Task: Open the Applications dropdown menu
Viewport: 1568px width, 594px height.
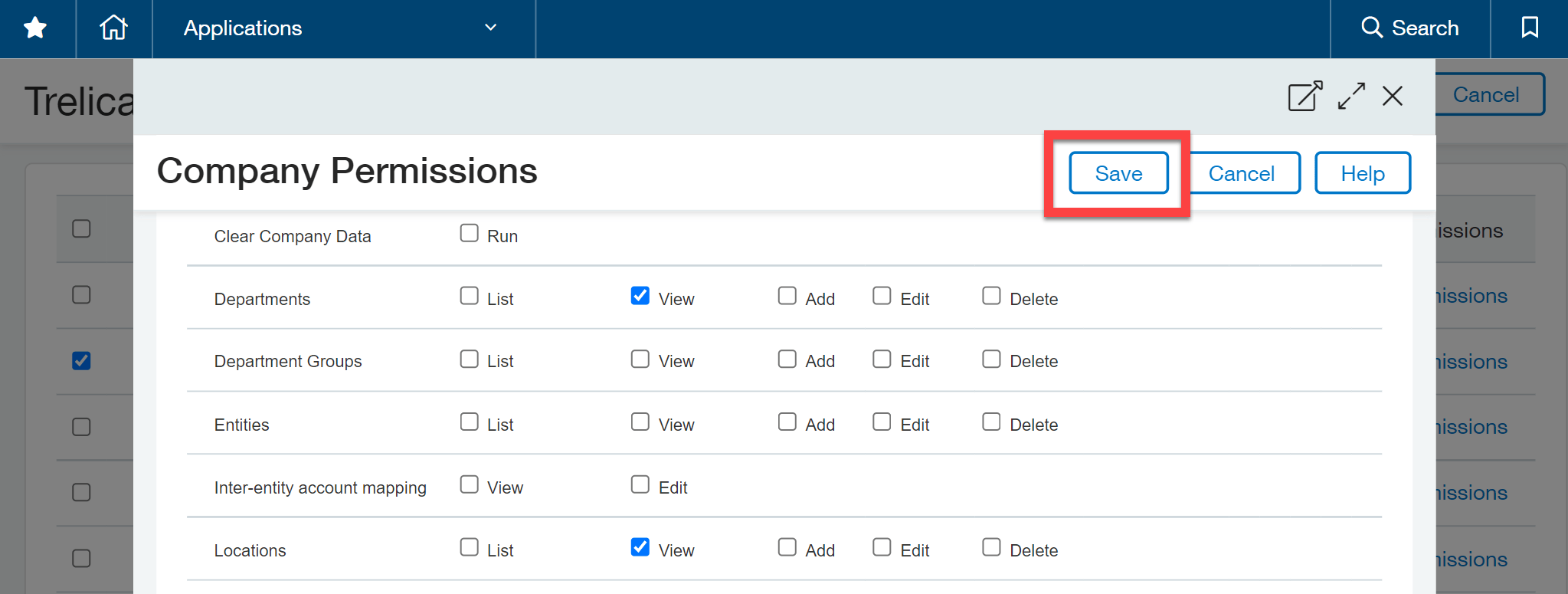Action: [342, 28]
